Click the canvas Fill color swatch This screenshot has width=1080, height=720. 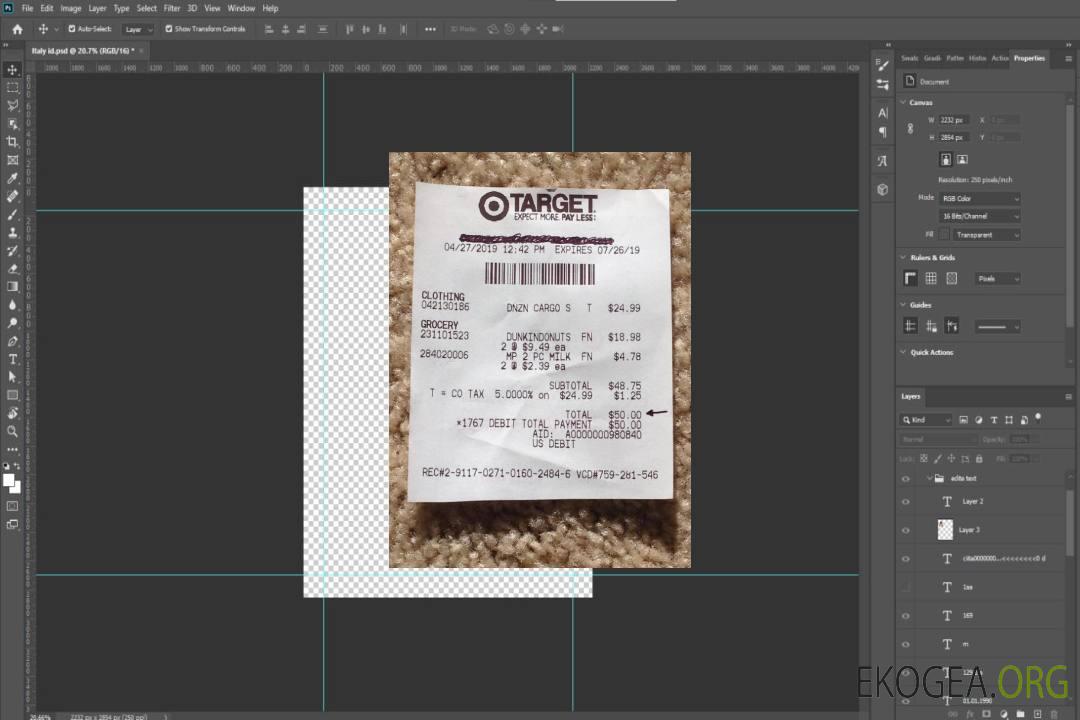tap(944, 235)
